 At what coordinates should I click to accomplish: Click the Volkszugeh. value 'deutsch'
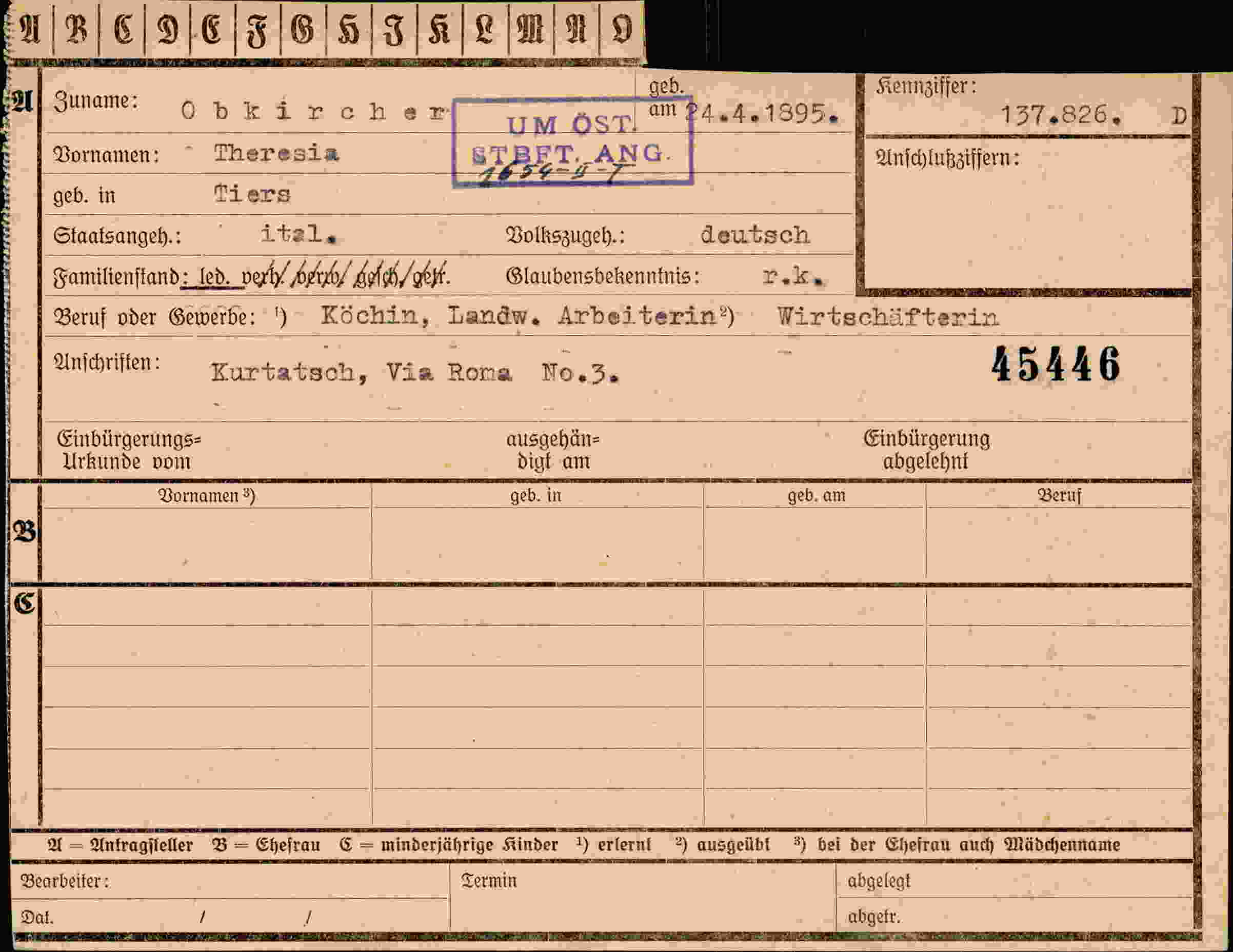[755, 235]
